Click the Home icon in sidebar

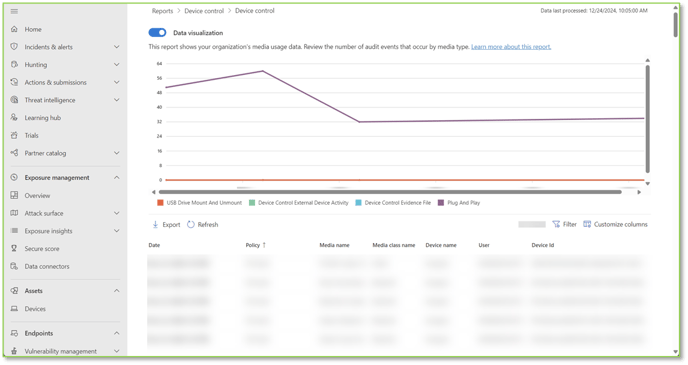click(14, 29)
